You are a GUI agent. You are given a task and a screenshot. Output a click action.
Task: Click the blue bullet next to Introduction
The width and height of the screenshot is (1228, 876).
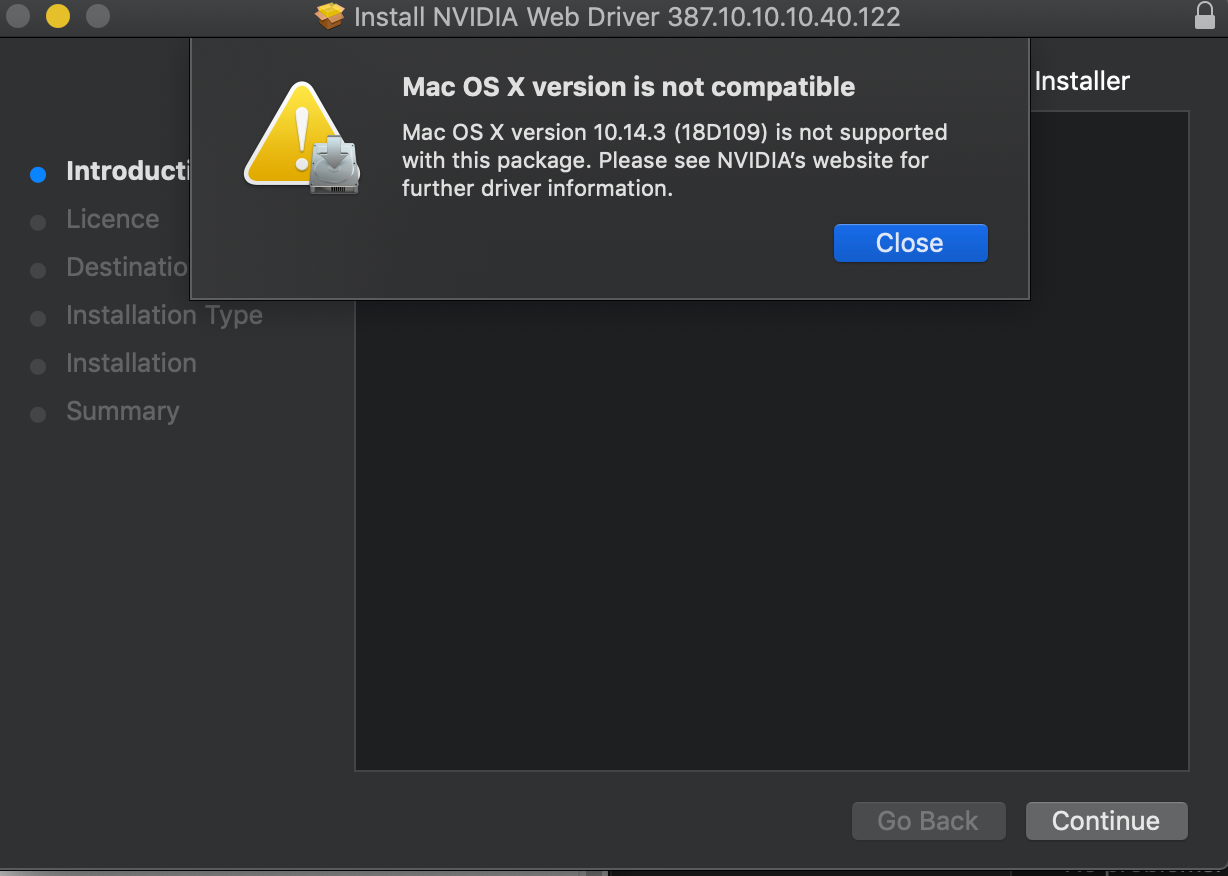[38, 174]
